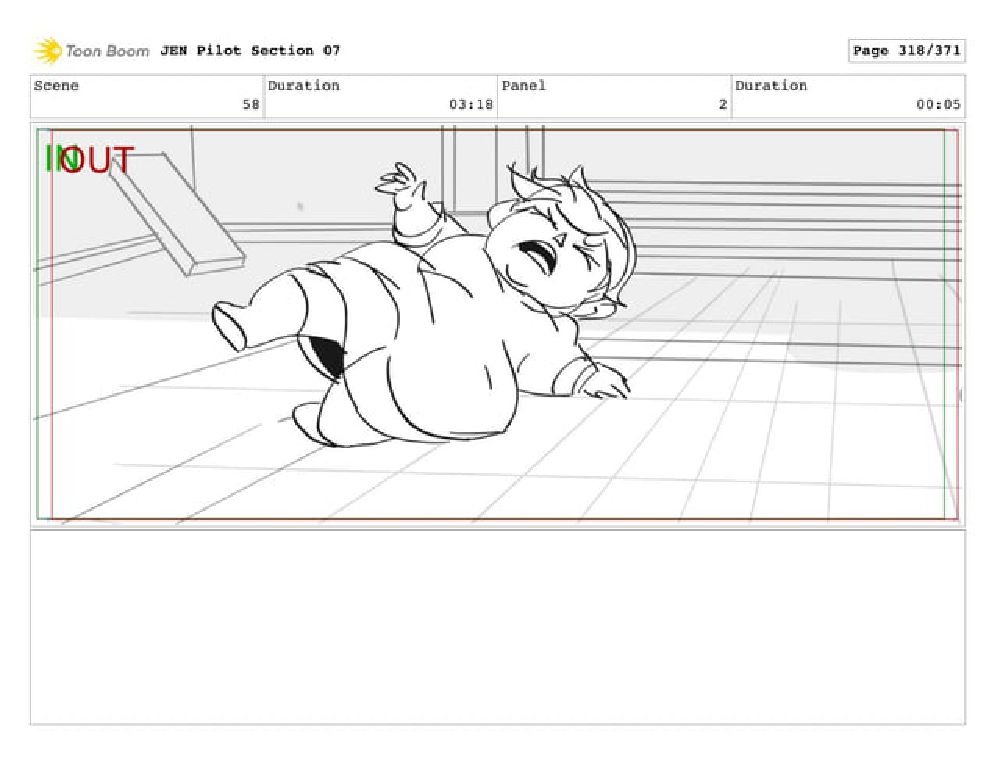This screenshot has width=997, height=770.
Task: Select the 'JEN Pilot Section 07' title text
Action: 250,50
